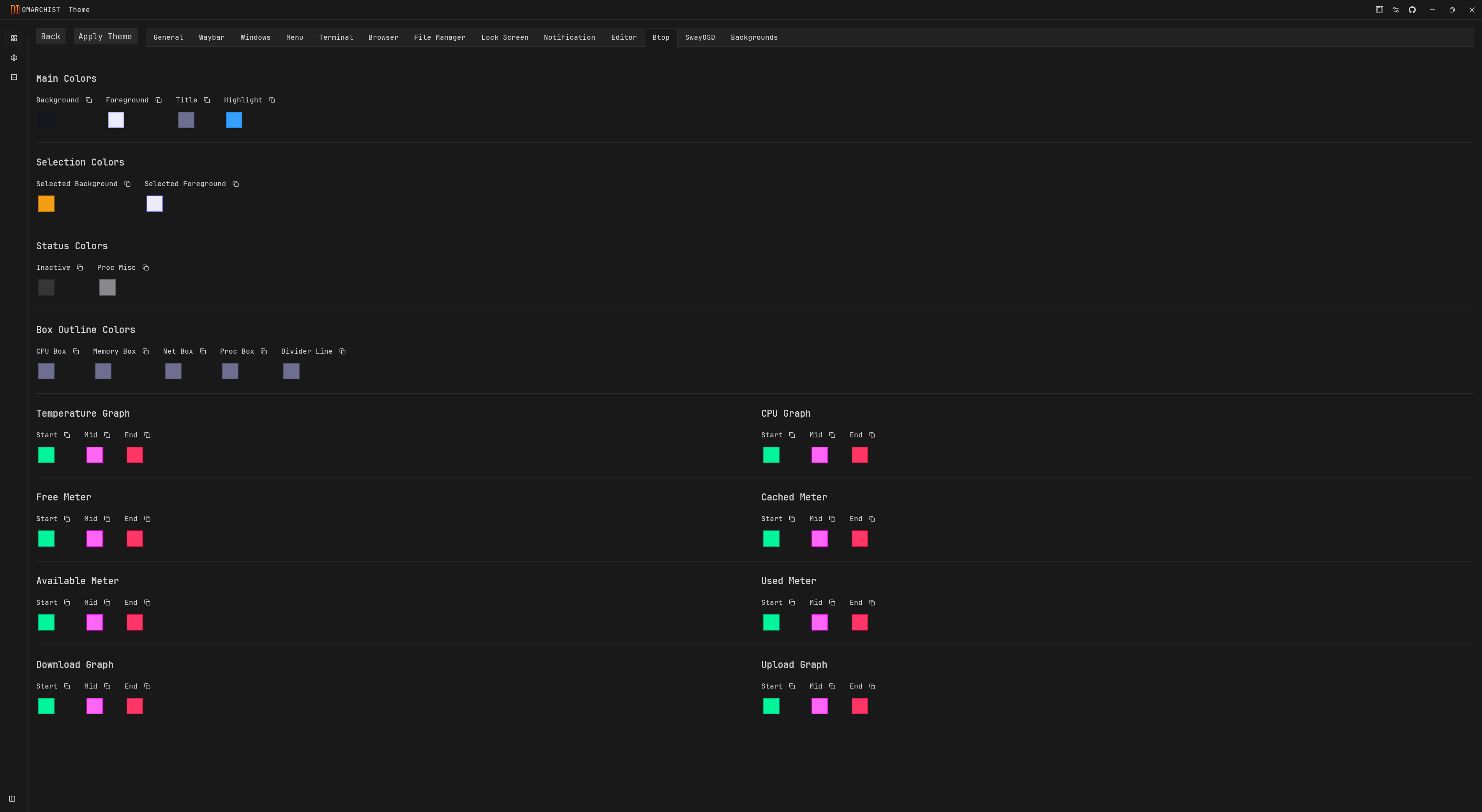The image size is (1482, 812).
Task: Copy Used Meter Start color
Action: click(792, 603)
